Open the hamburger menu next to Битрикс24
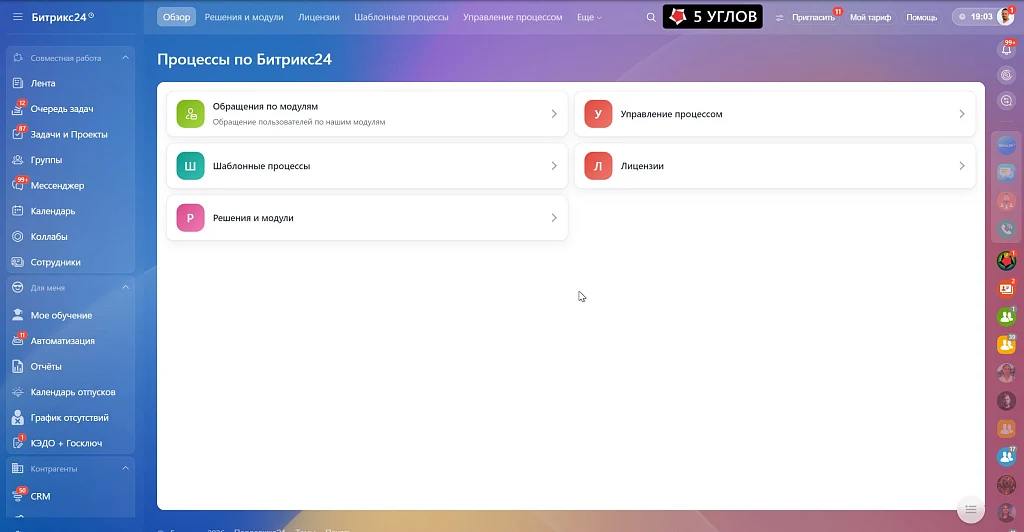This screenshot has height=532, width=1024. coord(18,17)
